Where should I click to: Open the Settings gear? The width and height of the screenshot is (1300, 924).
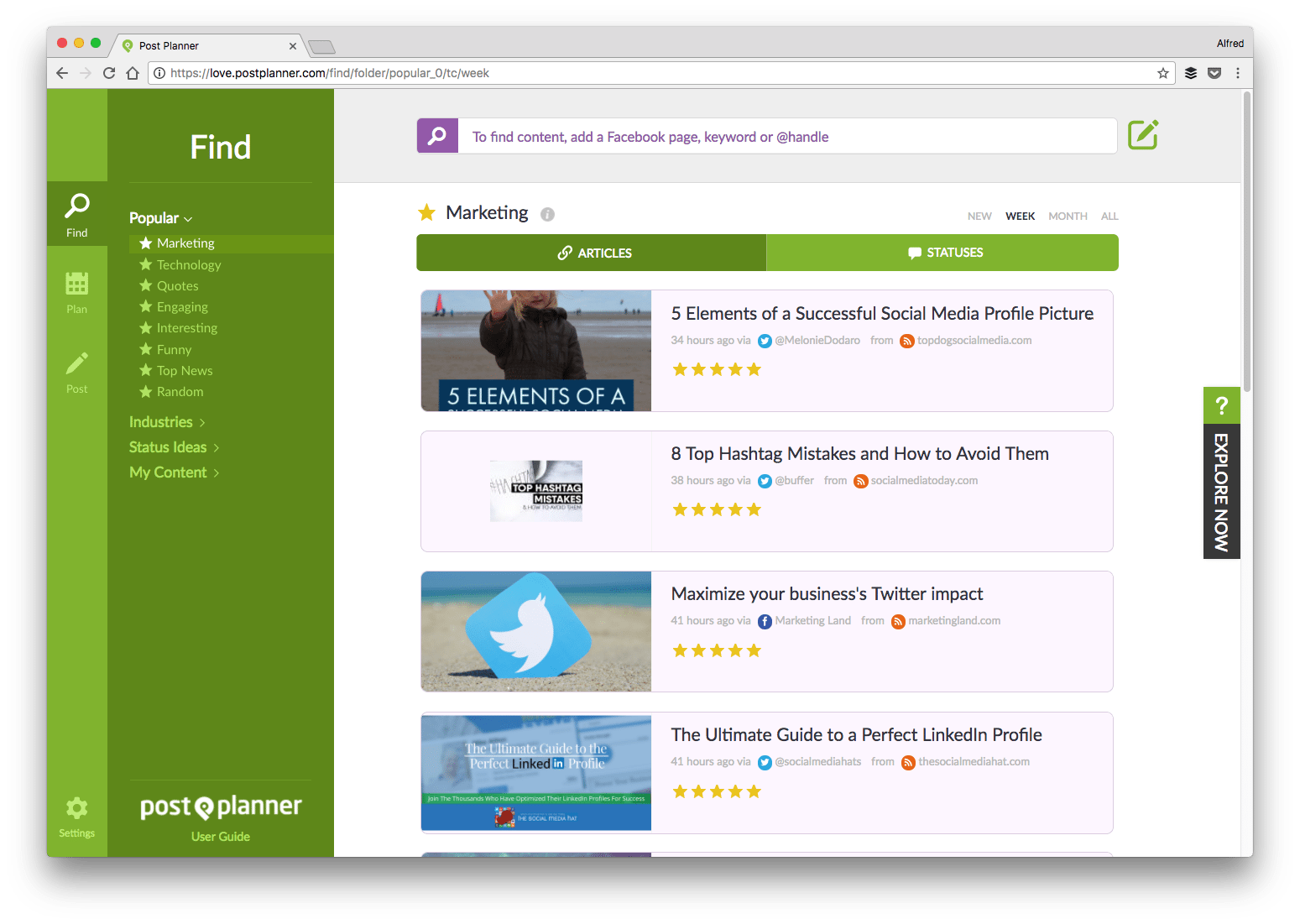[76, 816]
